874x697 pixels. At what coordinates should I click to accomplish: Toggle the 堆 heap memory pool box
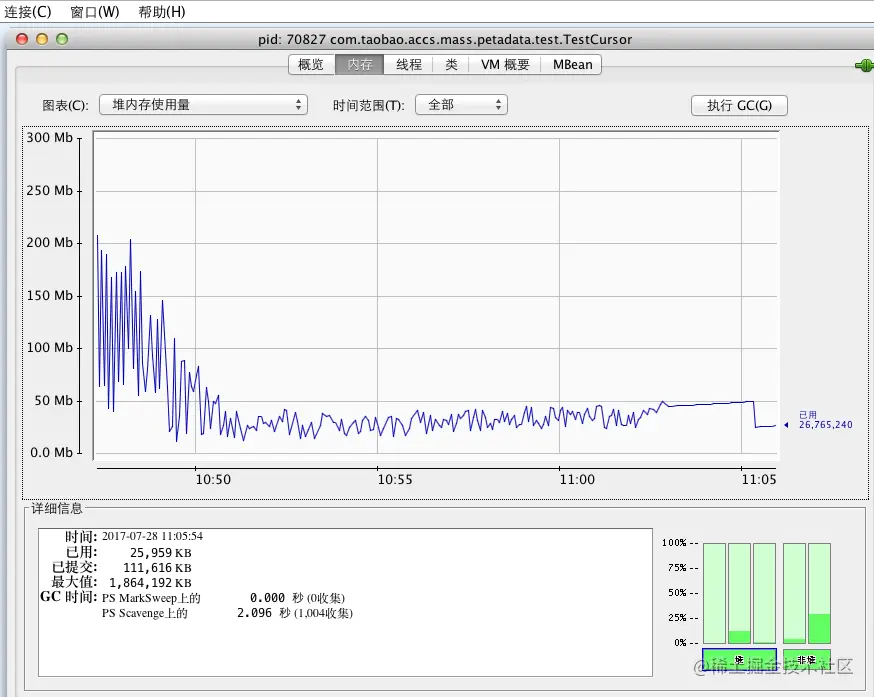tap(739, 659)
